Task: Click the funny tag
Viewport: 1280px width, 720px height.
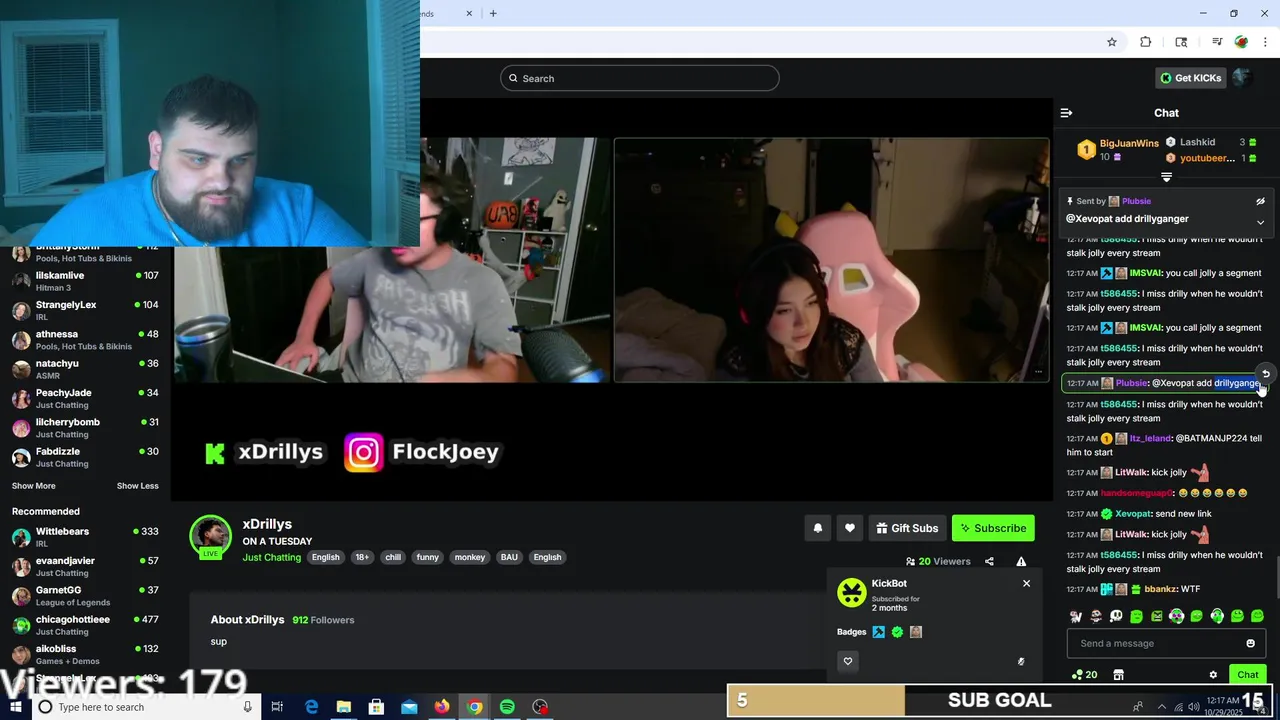Action: [428, 557]
